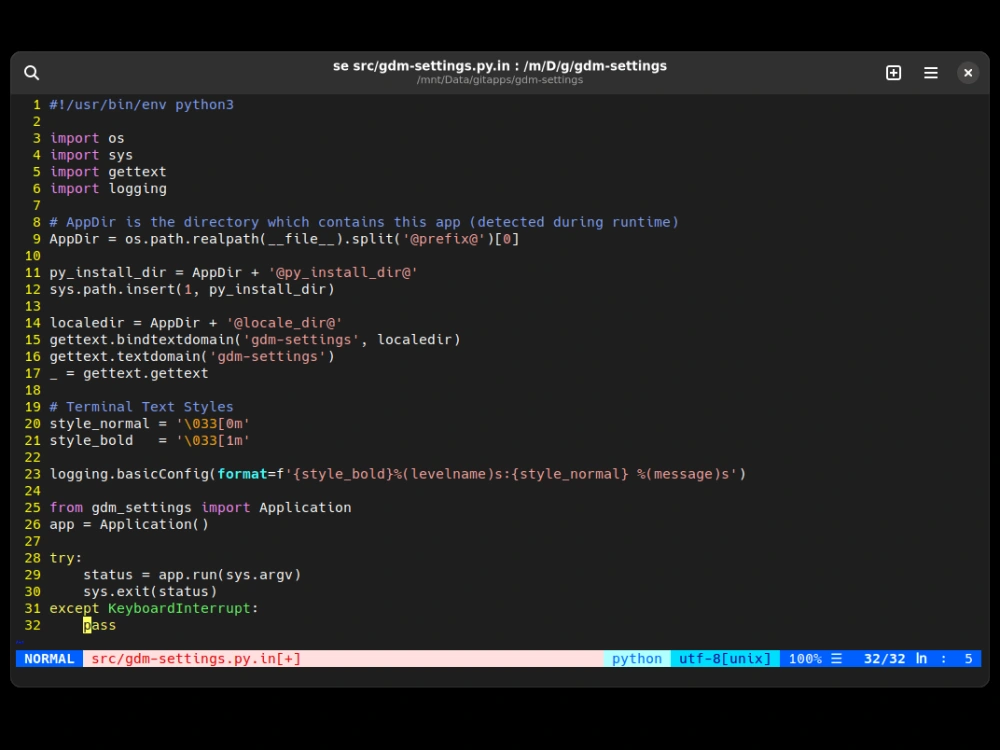Screen dimensions: 1000x750
Task: Click the from gdm_settings import Application line
Action: [x=200, y=507]
